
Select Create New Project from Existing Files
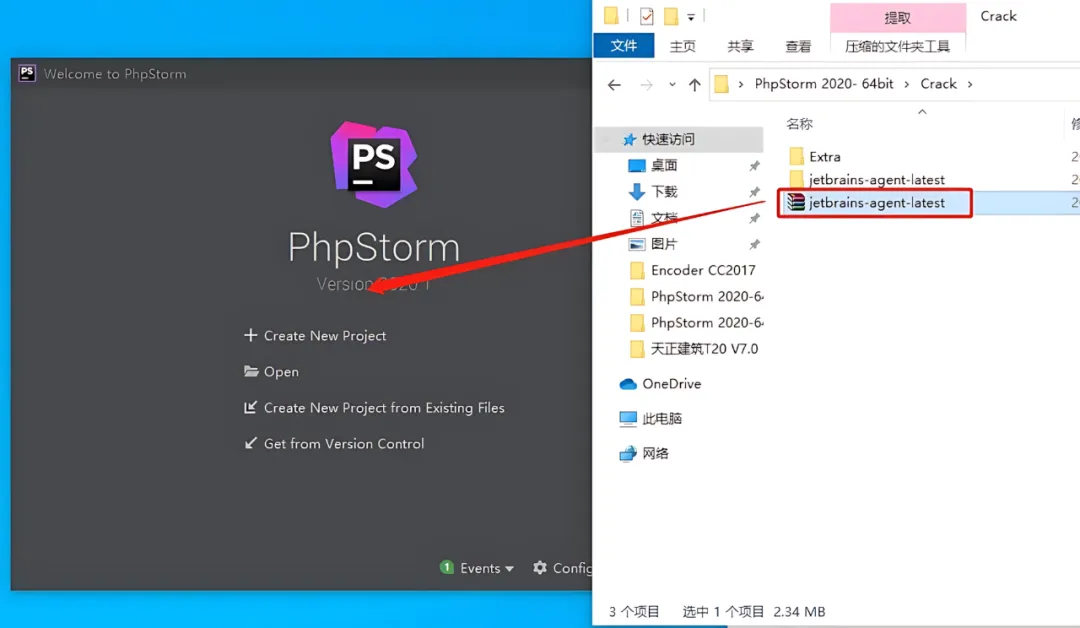(x=384, y=408)
